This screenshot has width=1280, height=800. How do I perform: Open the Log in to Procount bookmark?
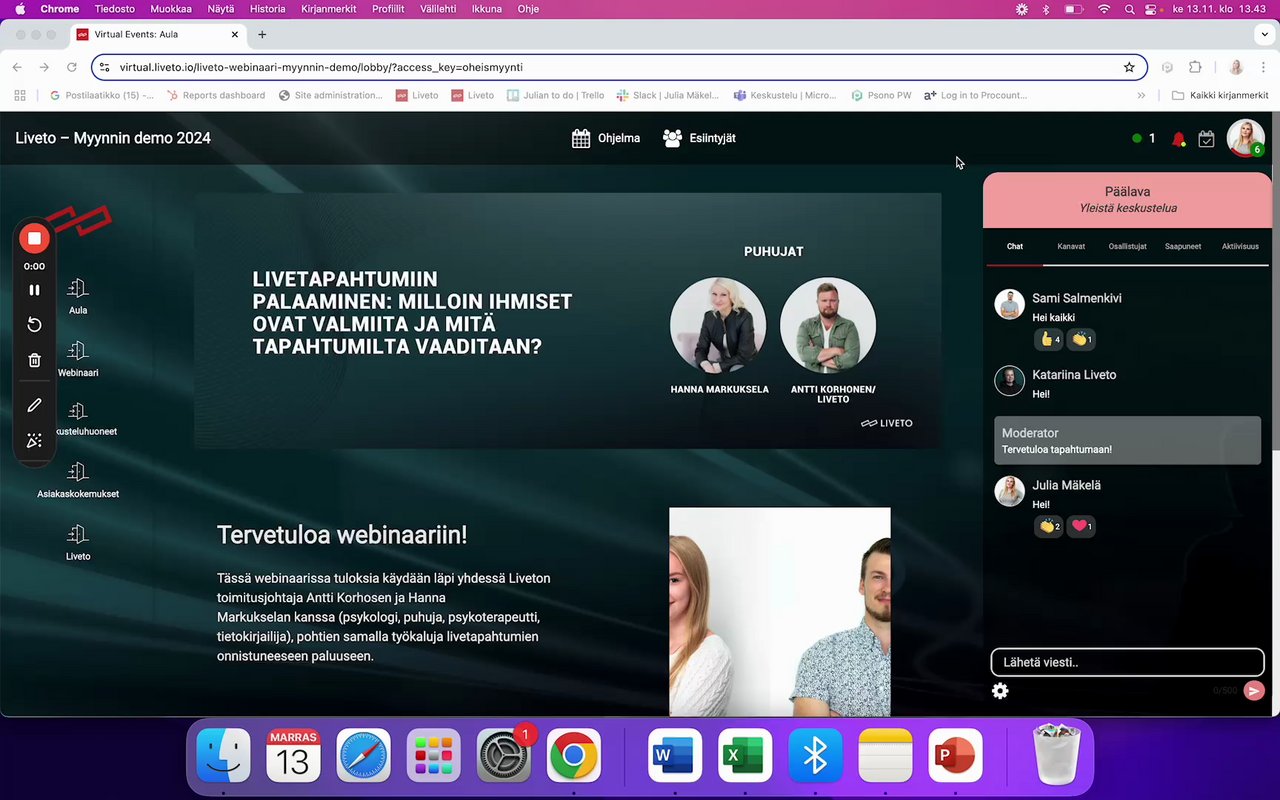[976, 95]
